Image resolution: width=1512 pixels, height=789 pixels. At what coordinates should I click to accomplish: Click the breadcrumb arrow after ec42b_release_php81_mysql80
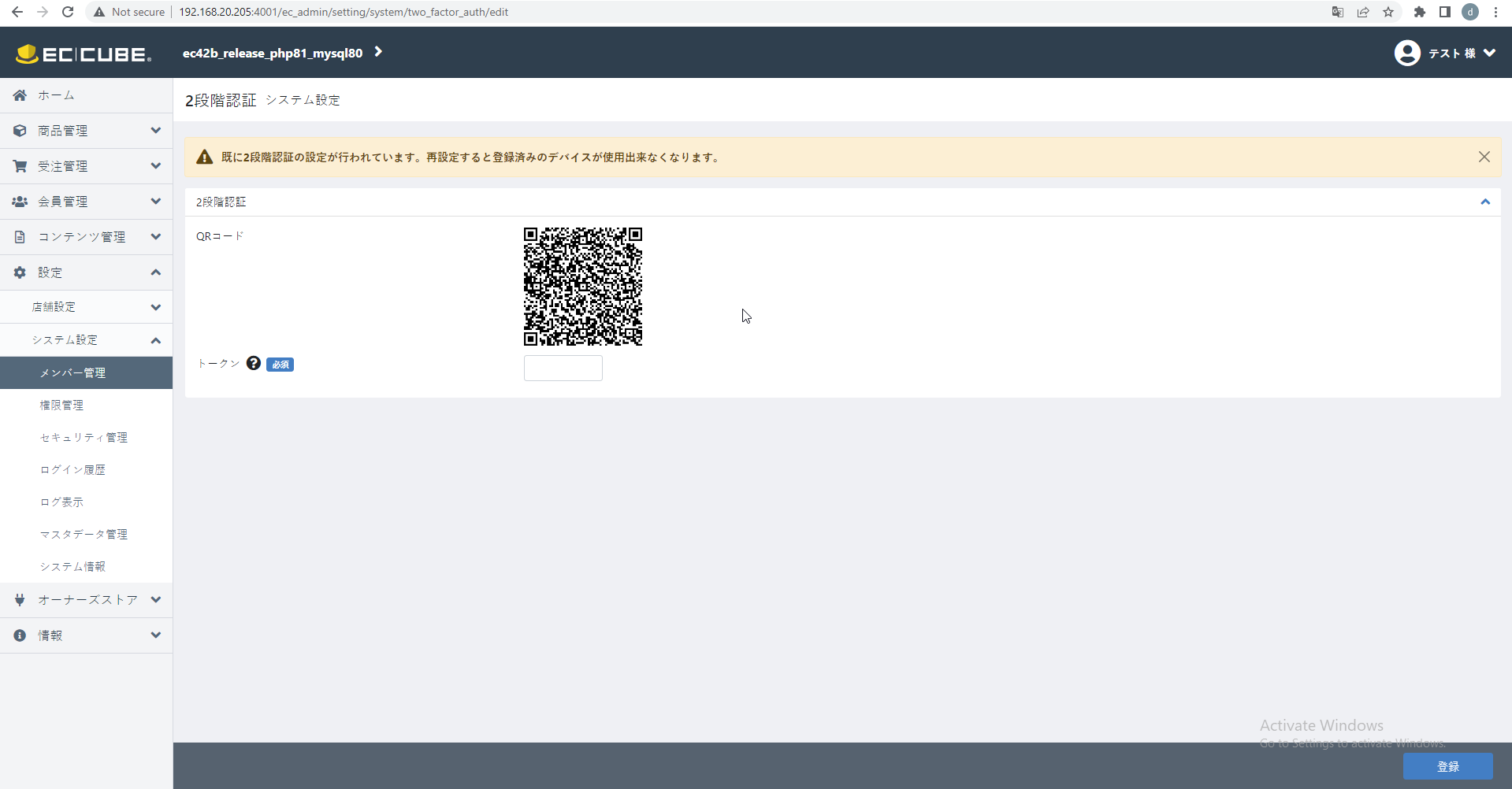(379, 52)
